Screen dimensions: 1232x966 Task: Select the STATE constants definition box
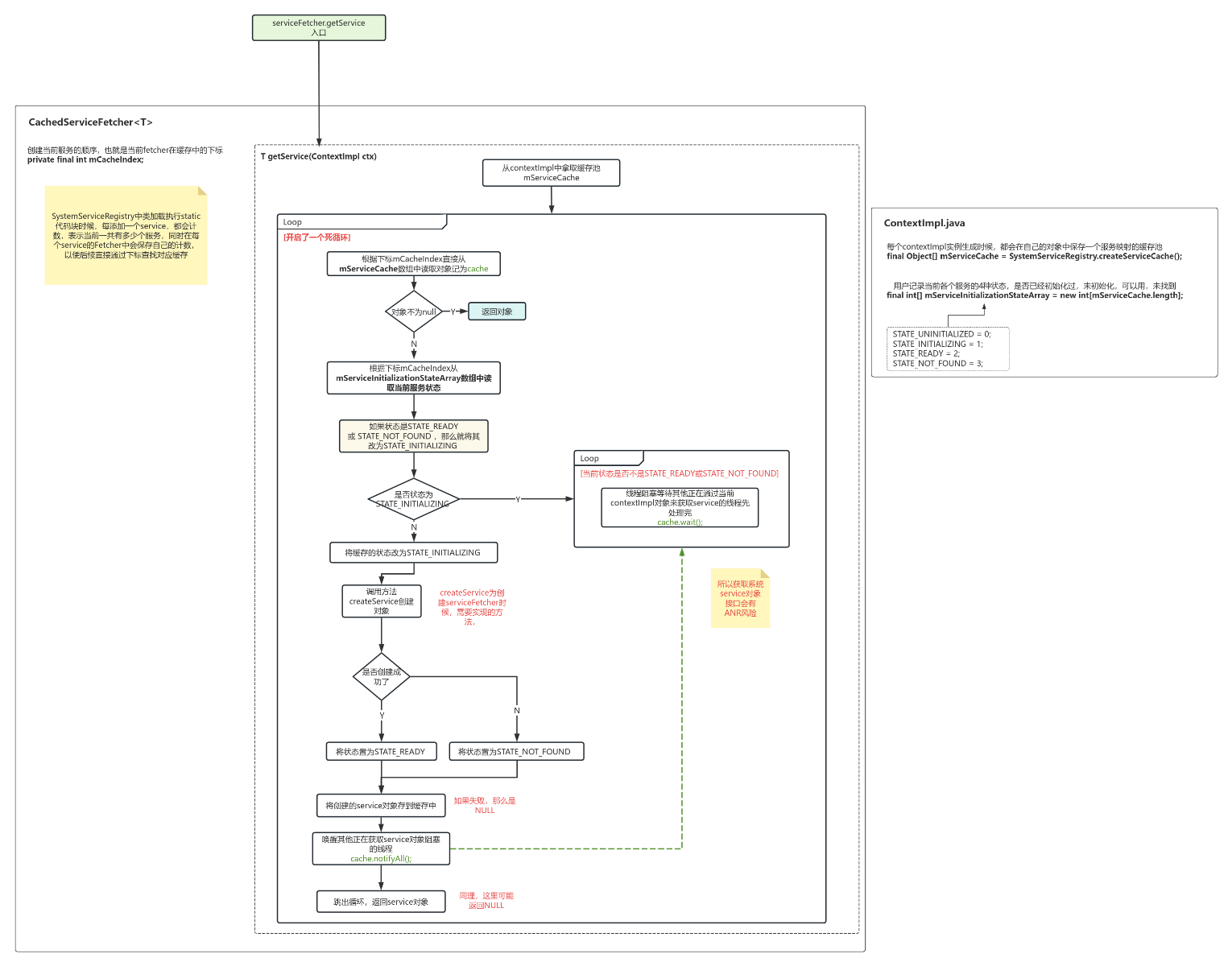coord(947,349)
